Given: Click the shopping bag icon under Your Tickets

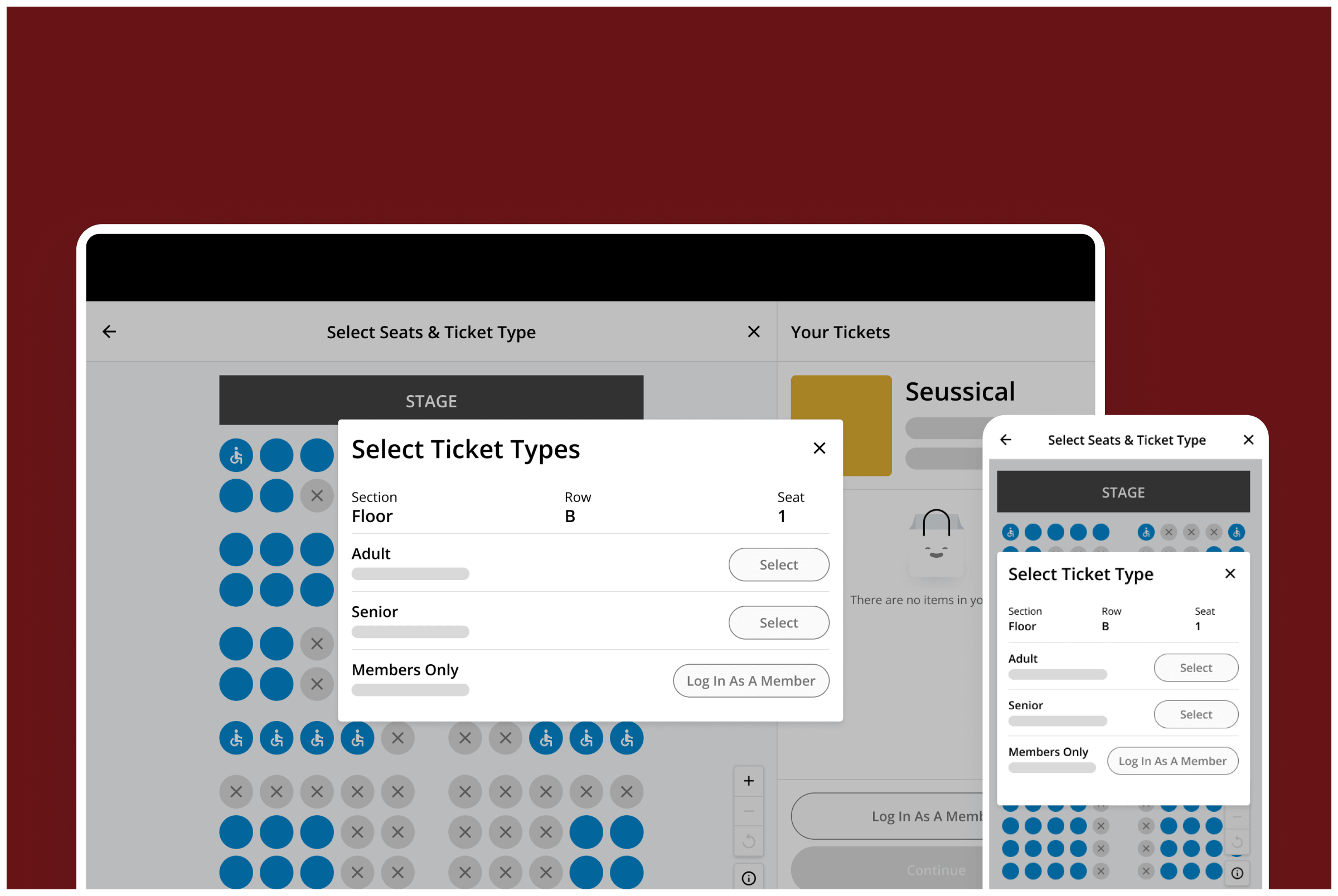Looking at the screenshot, I should tap(936, 542).
